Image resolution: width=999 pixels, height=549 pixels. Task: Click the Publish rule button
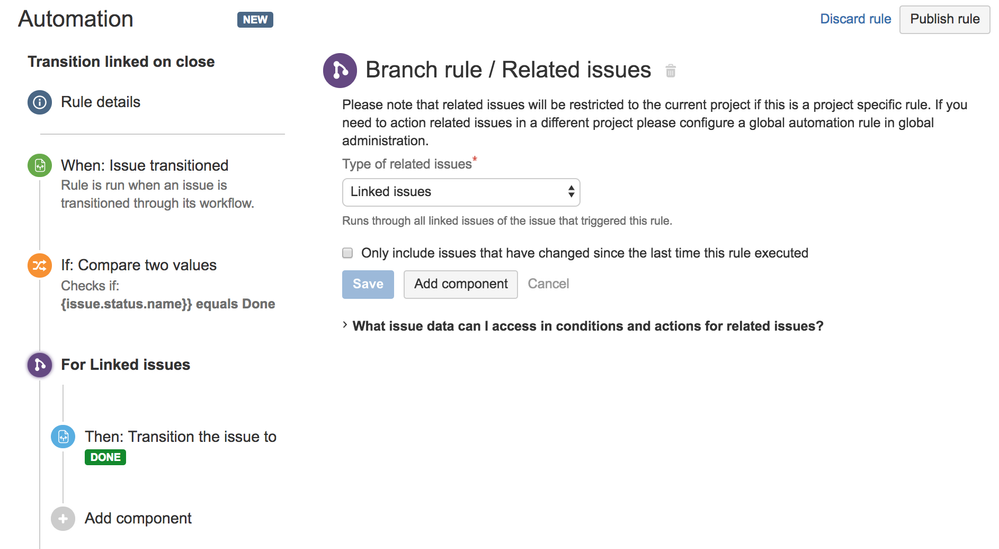coord(944,19)
